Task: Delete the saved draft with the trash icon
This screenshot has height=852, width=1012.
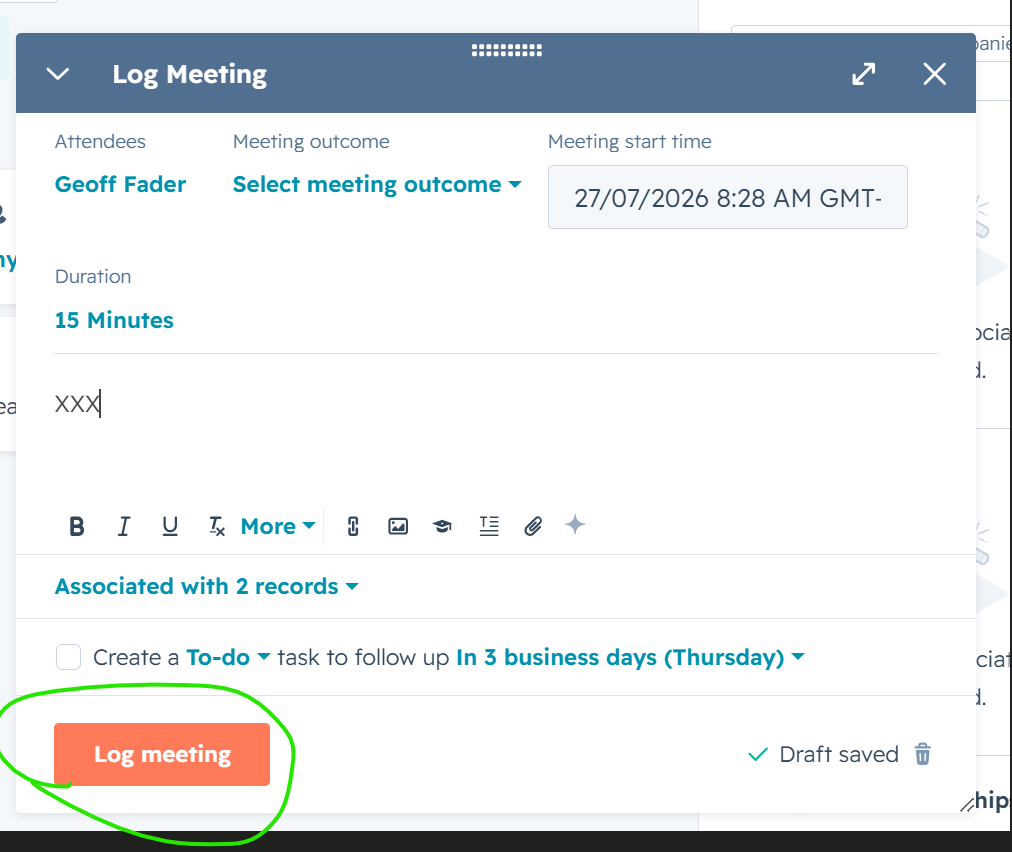Action: [923, 754]
